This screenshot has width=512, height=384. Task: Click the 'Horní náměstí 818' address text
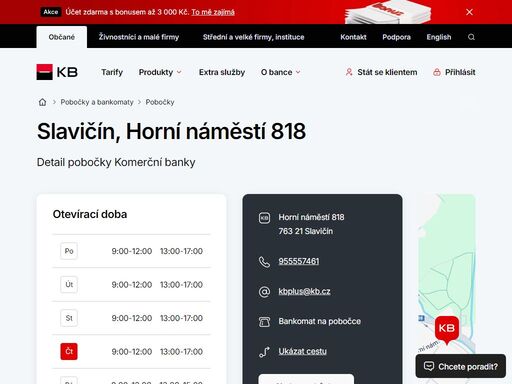[311, 217]
